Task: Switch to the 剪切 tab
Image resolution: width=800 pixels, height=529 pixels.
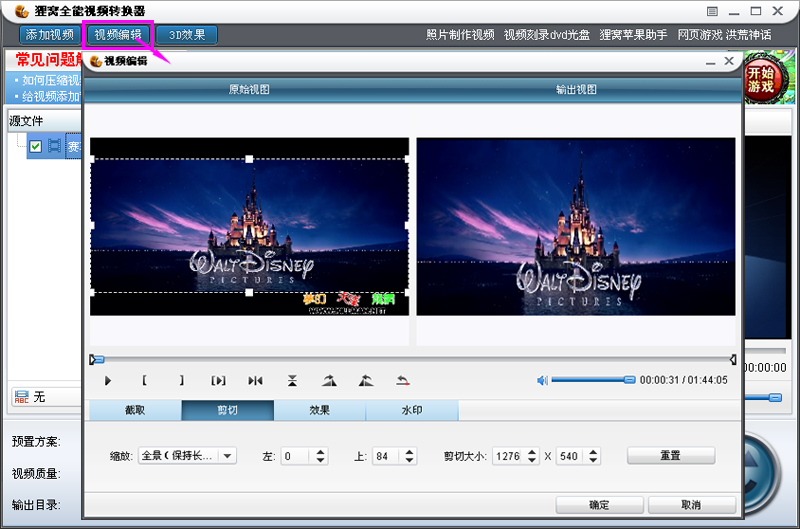Action: click(x=228, y=410)
